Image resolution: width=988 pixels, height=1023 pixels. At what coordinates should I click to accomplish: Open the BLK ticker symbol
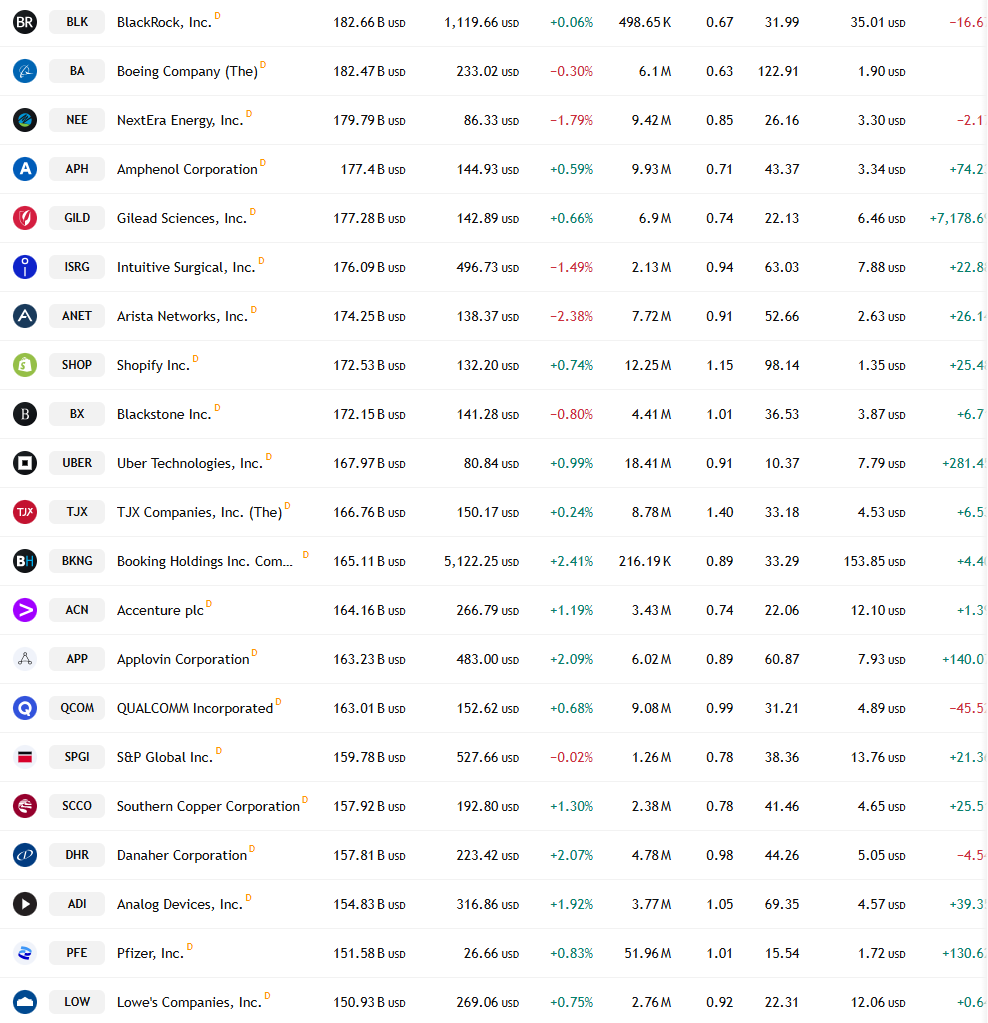pyautogui.click(x=77, y=22)
